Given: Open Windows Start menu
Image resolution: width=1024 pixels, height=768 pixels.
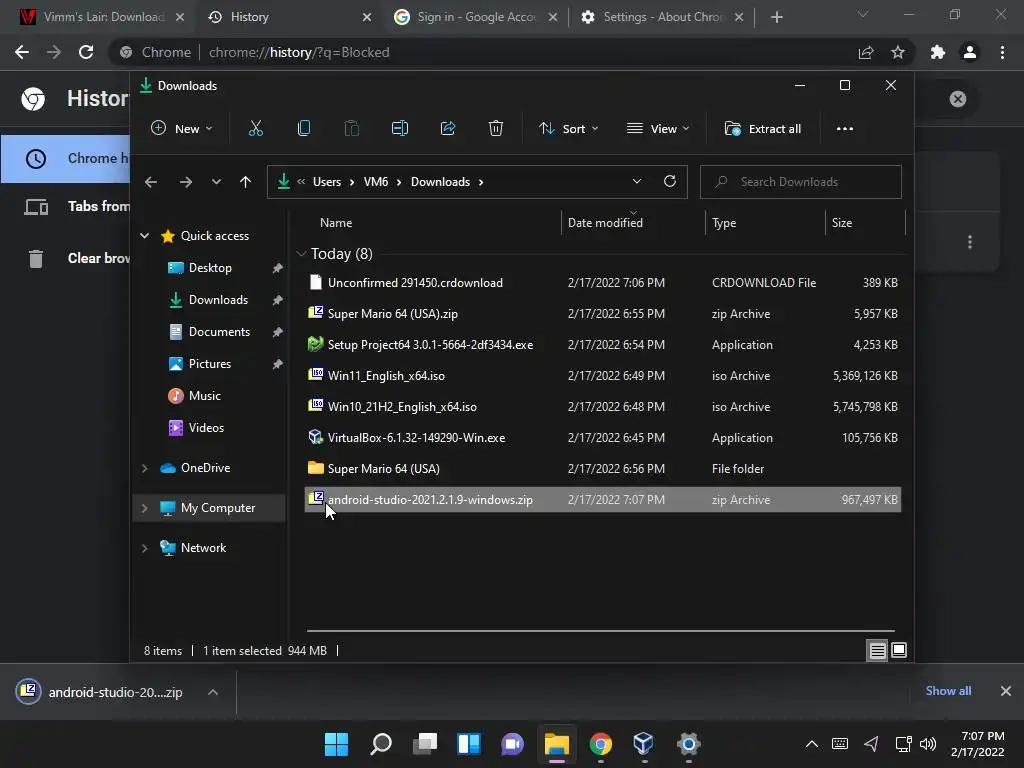Looking at the screenshot, I should tap(336, 744).
